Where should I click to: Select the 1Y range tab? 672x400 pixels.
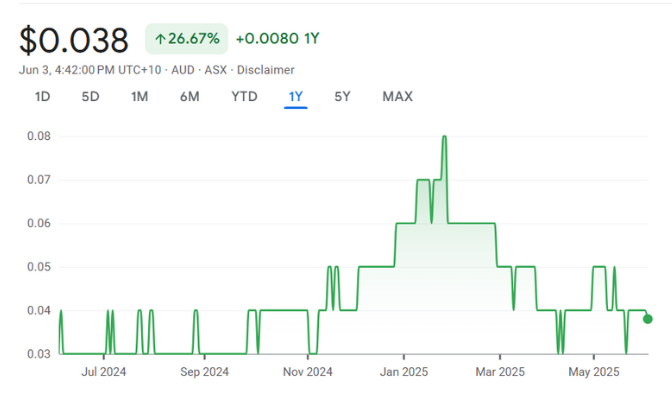point(296,96)
